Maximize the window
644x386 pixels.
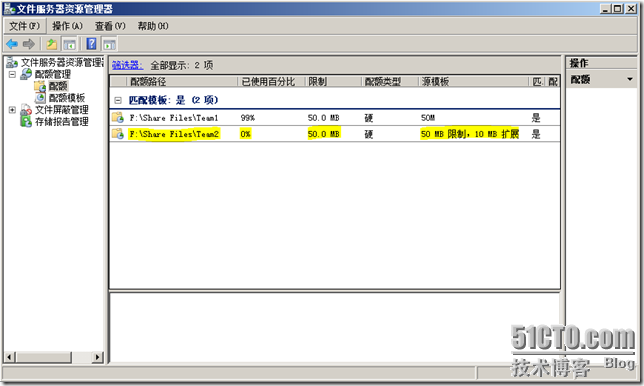coord(618,8)
